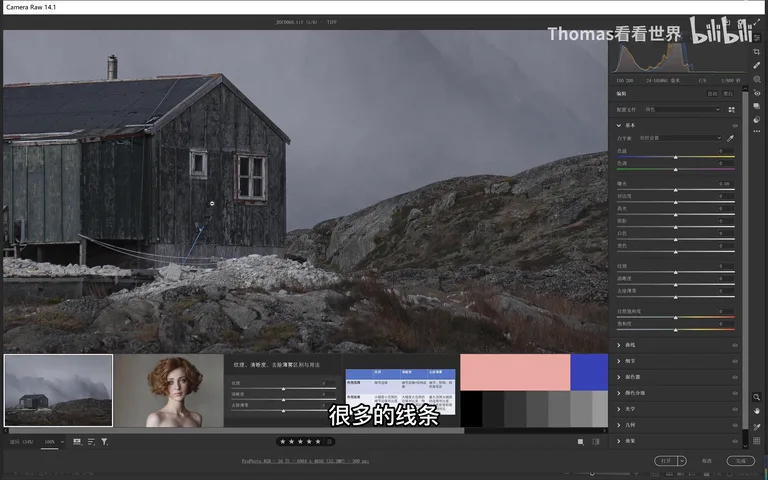Toggle the Detail panel eye icon

pos(735,361)
